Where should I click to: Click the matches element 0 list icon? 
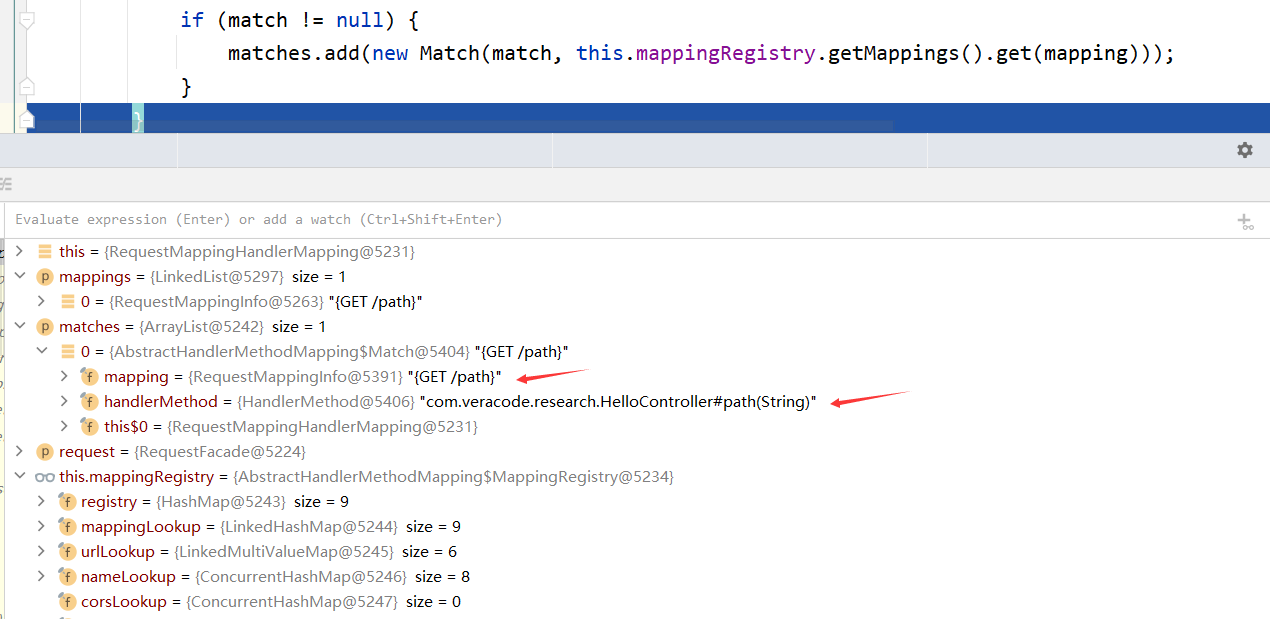coord(67,351)
